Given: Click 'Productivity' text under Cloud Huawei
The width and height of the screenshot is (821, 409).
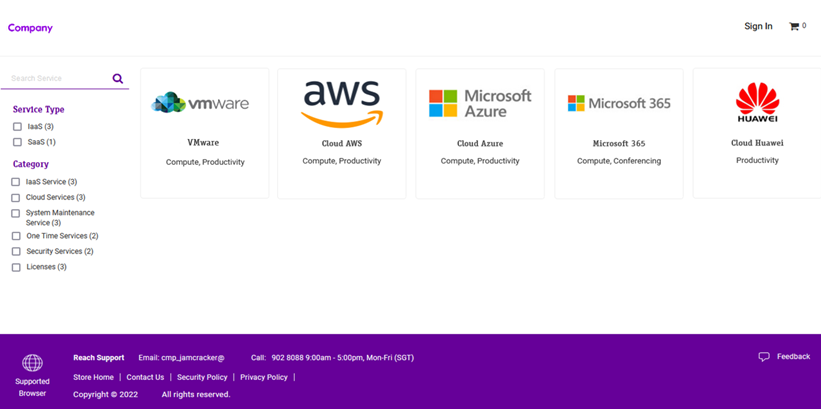Looking at the screenshot, I should [x=758, y=160].
